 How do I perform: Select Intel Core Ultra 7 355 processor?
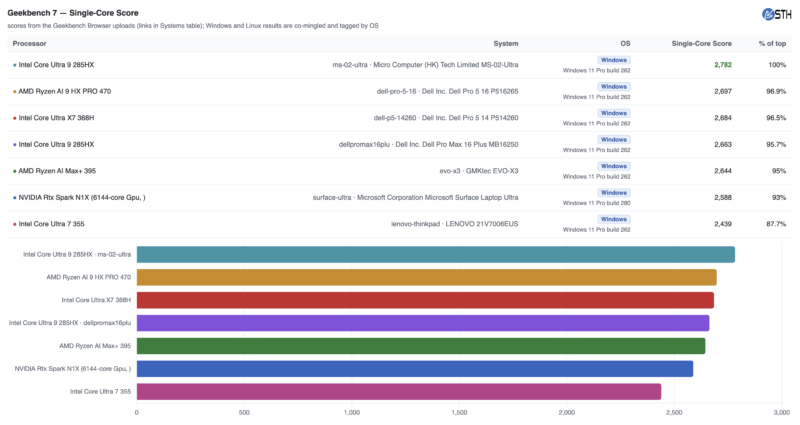52,224
